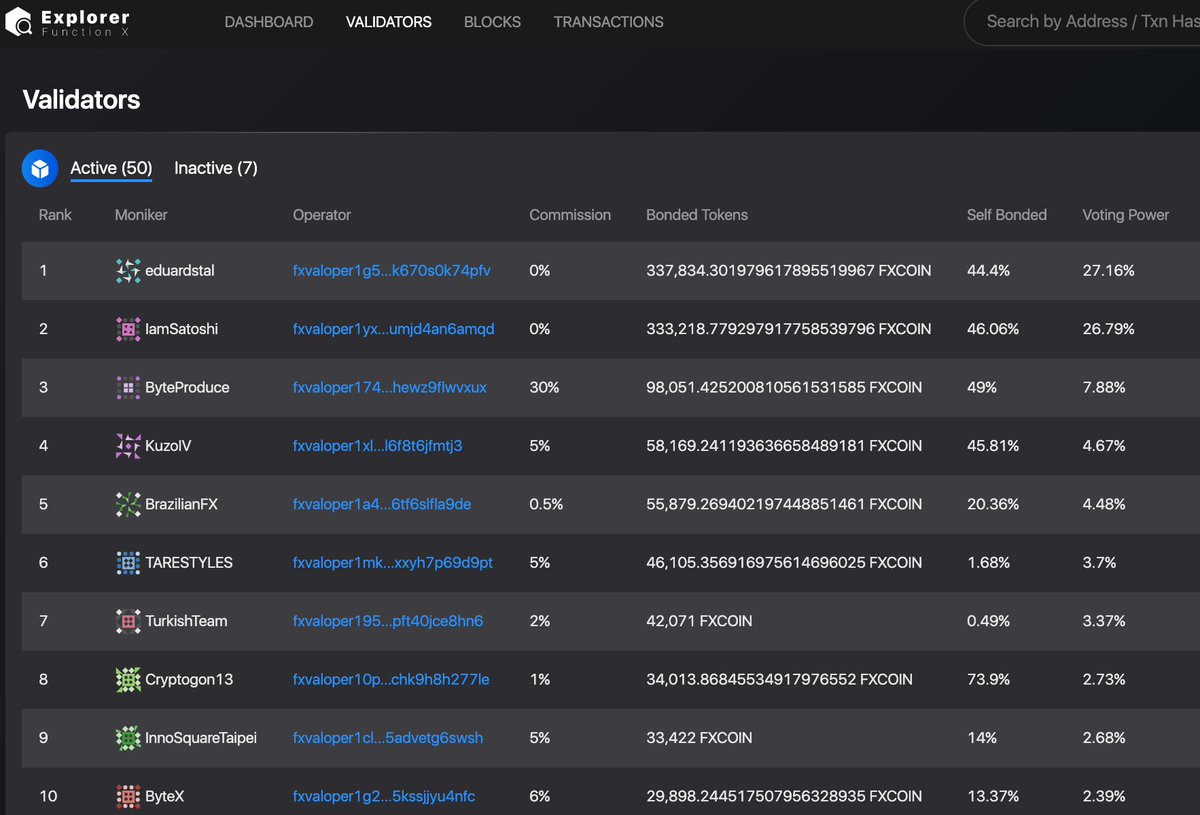The height and width of the screenshot is (815, 1200).
Task: Open operator fxvaloper10p...chk9h8h277le
Action: coord(391,680)
